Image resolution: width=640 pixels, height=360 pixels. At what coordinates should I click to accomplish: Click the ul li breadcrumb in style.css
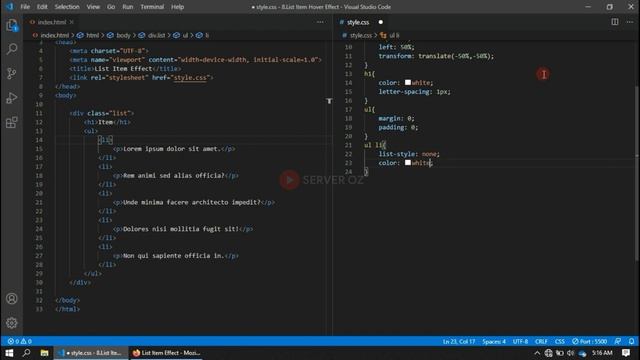click(390, 36)
